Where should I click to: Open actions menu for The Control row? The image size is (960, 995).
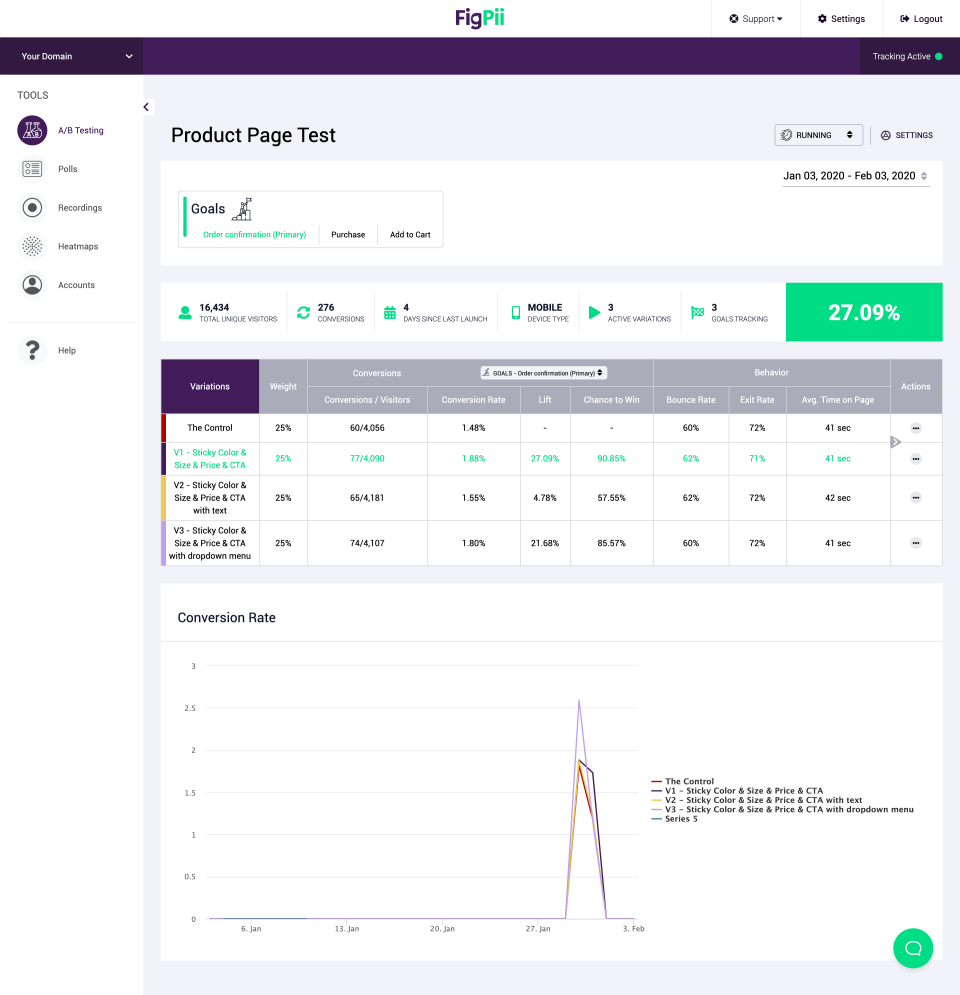coord(916,427)
